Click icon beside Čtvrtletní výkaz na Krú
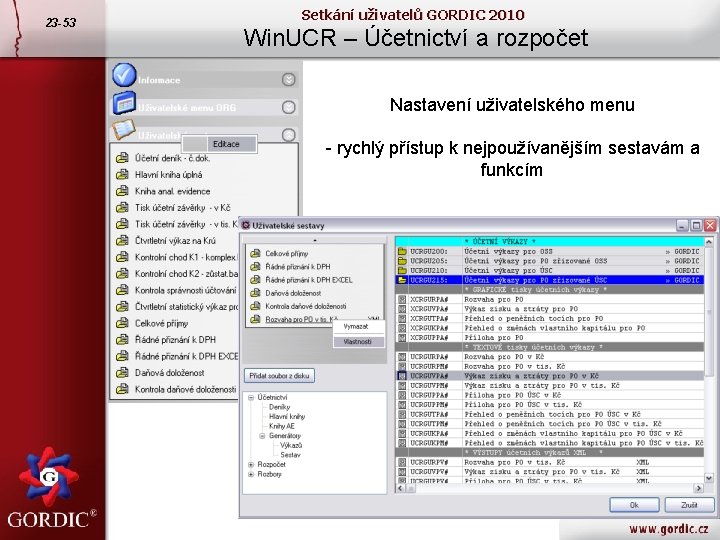The width and height of the screenshot is (720, 540). tap(122, 241)
